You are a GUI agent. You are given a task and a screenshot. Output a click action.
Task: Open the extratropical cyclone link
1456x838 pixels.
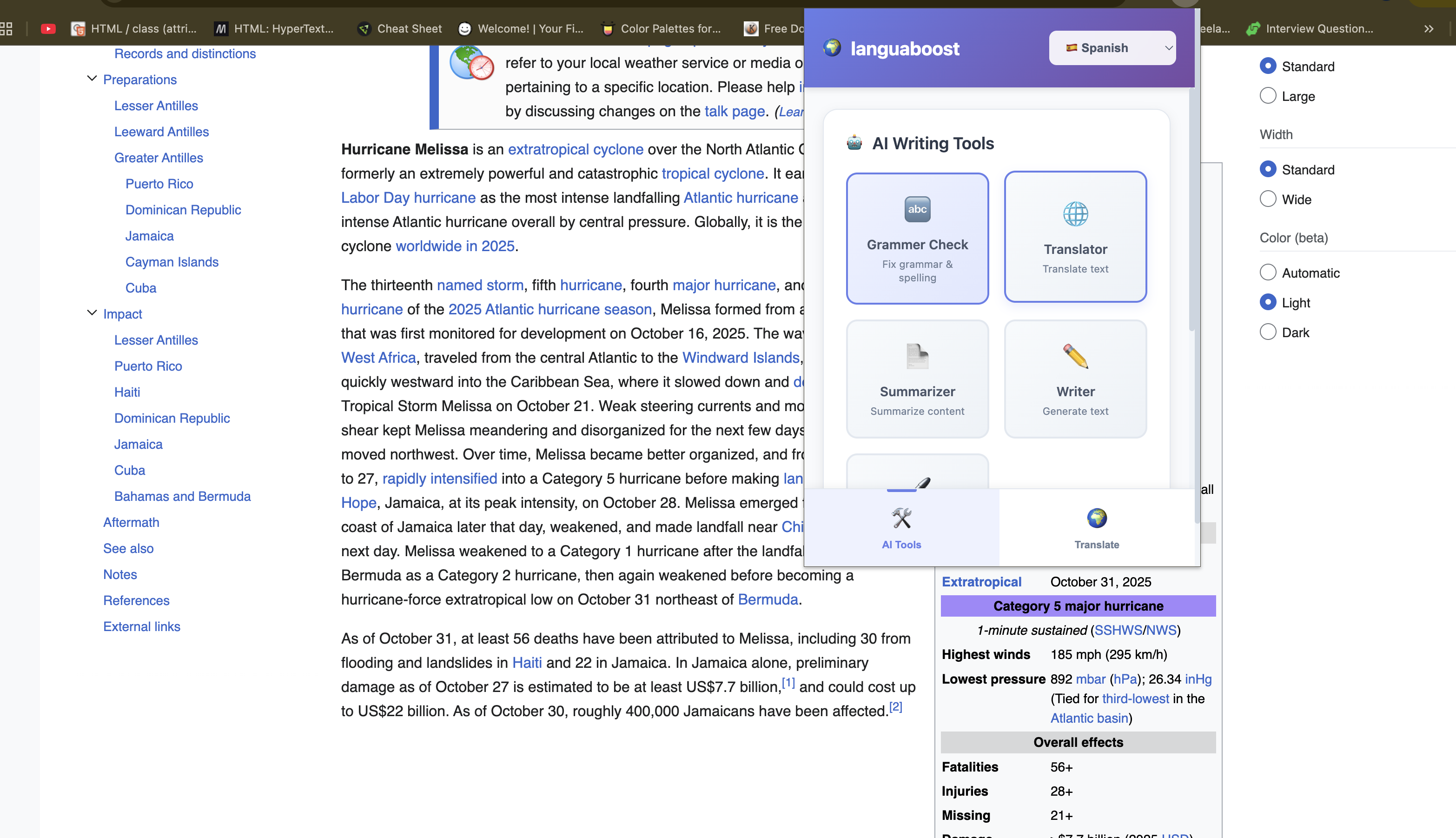point(575,149)
